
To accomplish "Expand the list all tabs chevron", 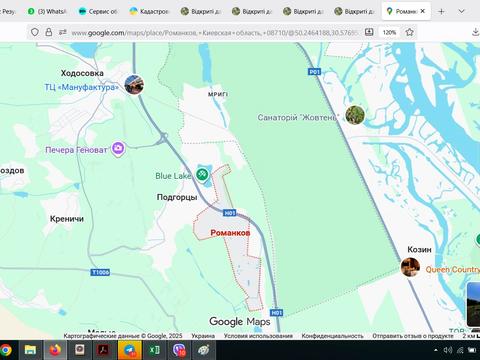I will coord(462,11).
